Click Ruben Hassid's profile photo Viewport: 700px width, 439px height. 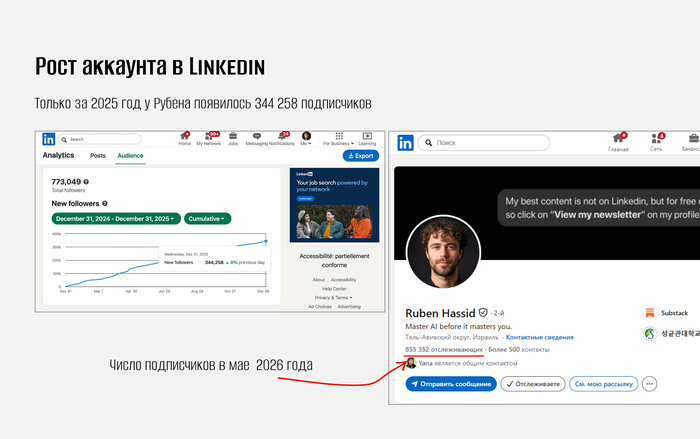pyautogui.click(x=443, y=252)
